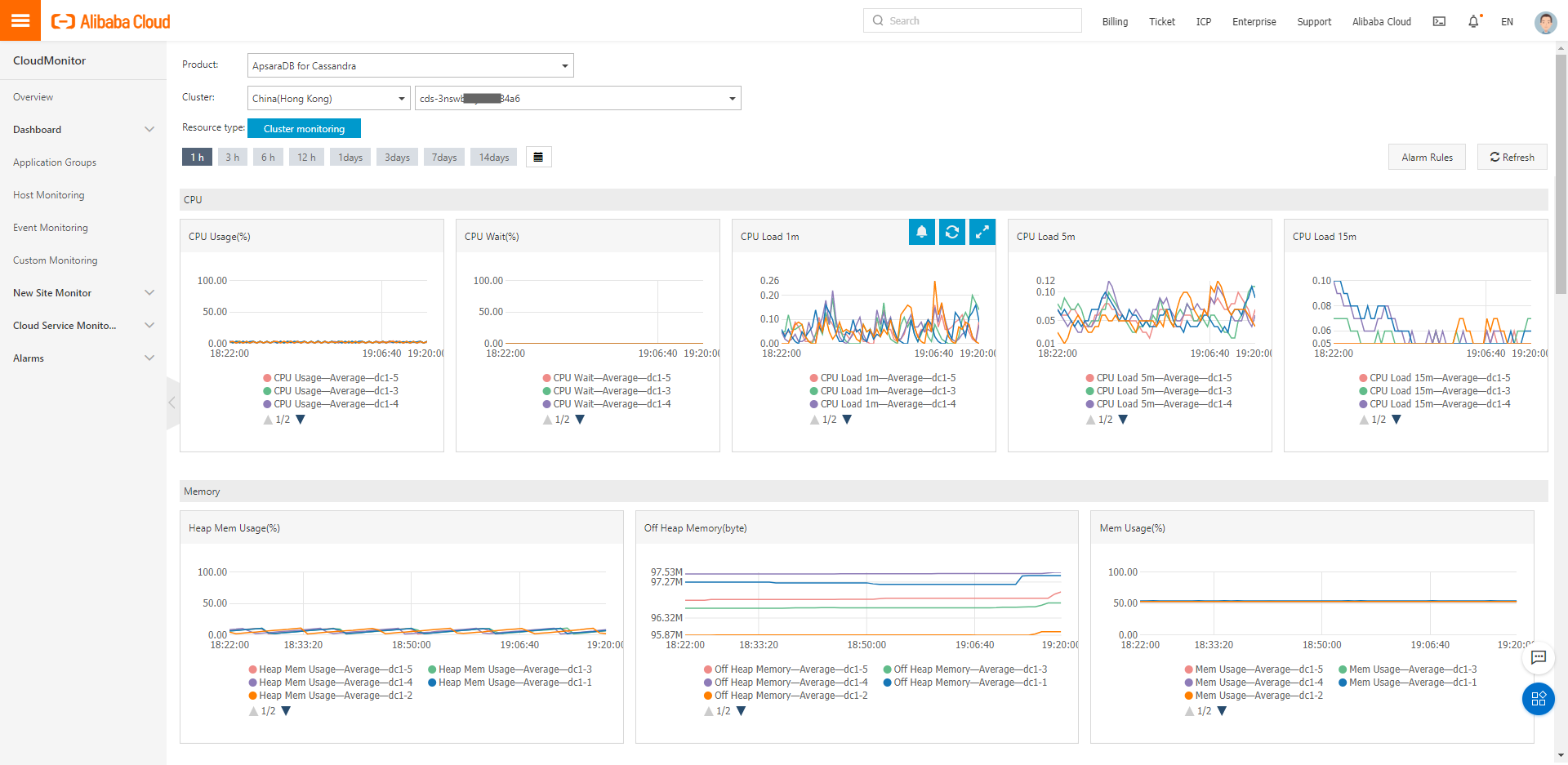1568x765 pixels.
Task: Go to previous legend page in Off Heap Memory chart
Action: coord(709,711)
